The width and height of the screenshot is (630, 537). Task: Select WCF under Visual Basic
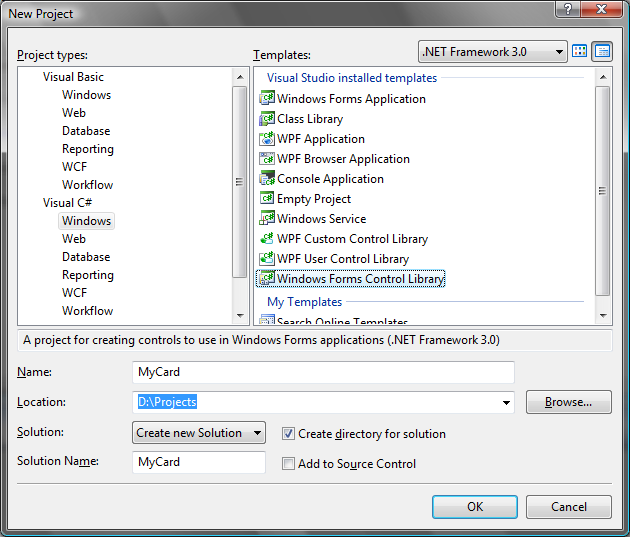pos(74,167)
